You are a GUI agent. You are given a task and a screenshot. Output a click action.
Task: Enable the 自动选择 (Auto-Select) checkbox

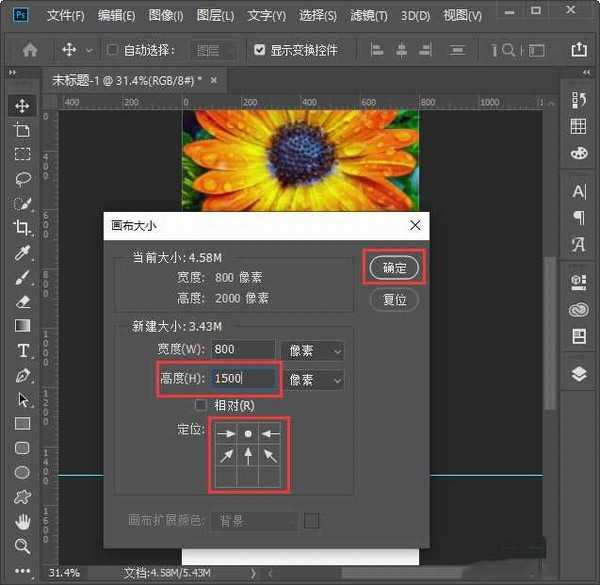[x=113, y=50]
